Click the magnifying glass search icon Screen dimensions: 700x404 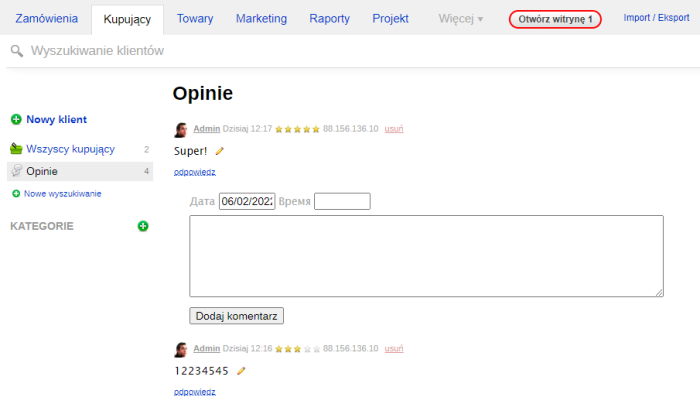(17, 51)
